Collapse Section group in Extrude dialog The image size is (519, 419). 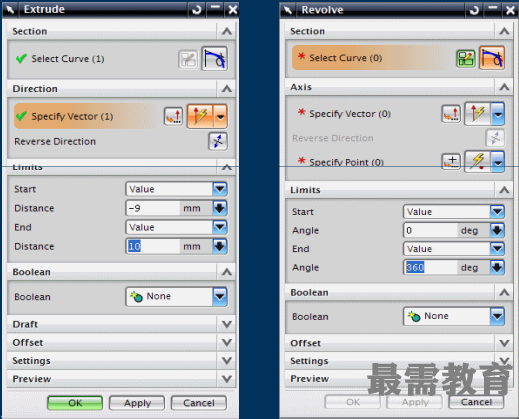227,31
